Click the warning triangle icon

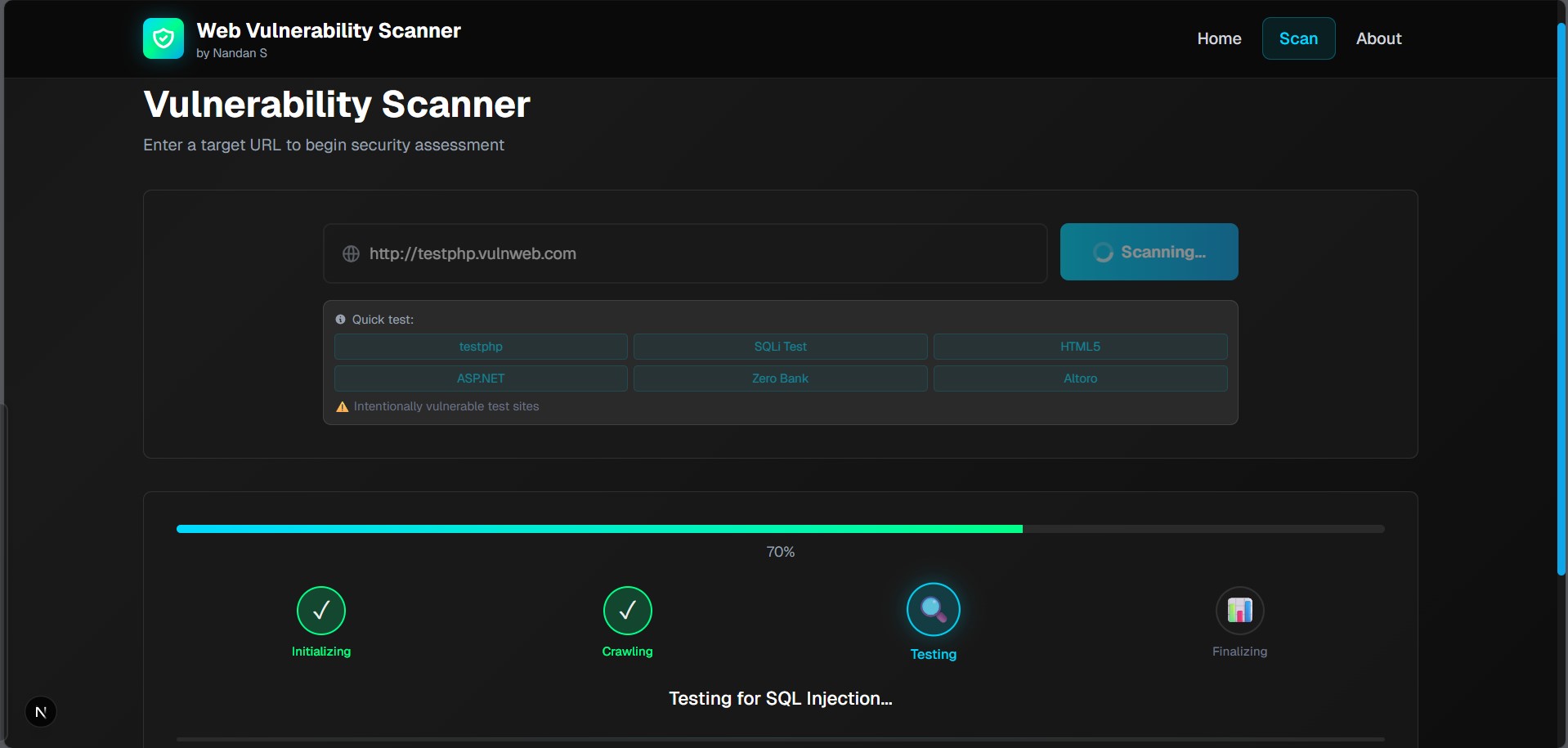(343, 406)
